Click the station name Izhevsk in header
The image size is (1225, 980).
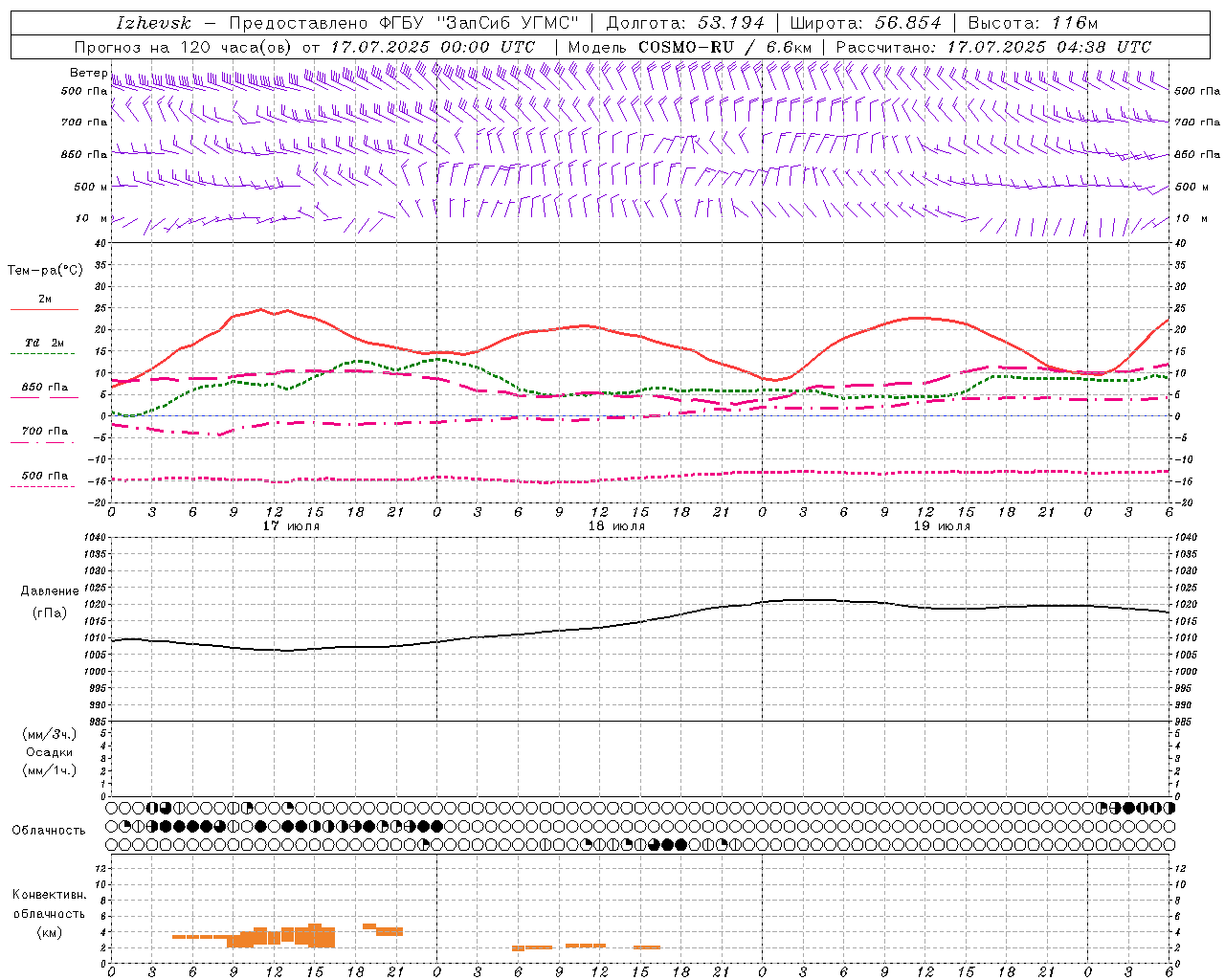click(x=153, y=23)
